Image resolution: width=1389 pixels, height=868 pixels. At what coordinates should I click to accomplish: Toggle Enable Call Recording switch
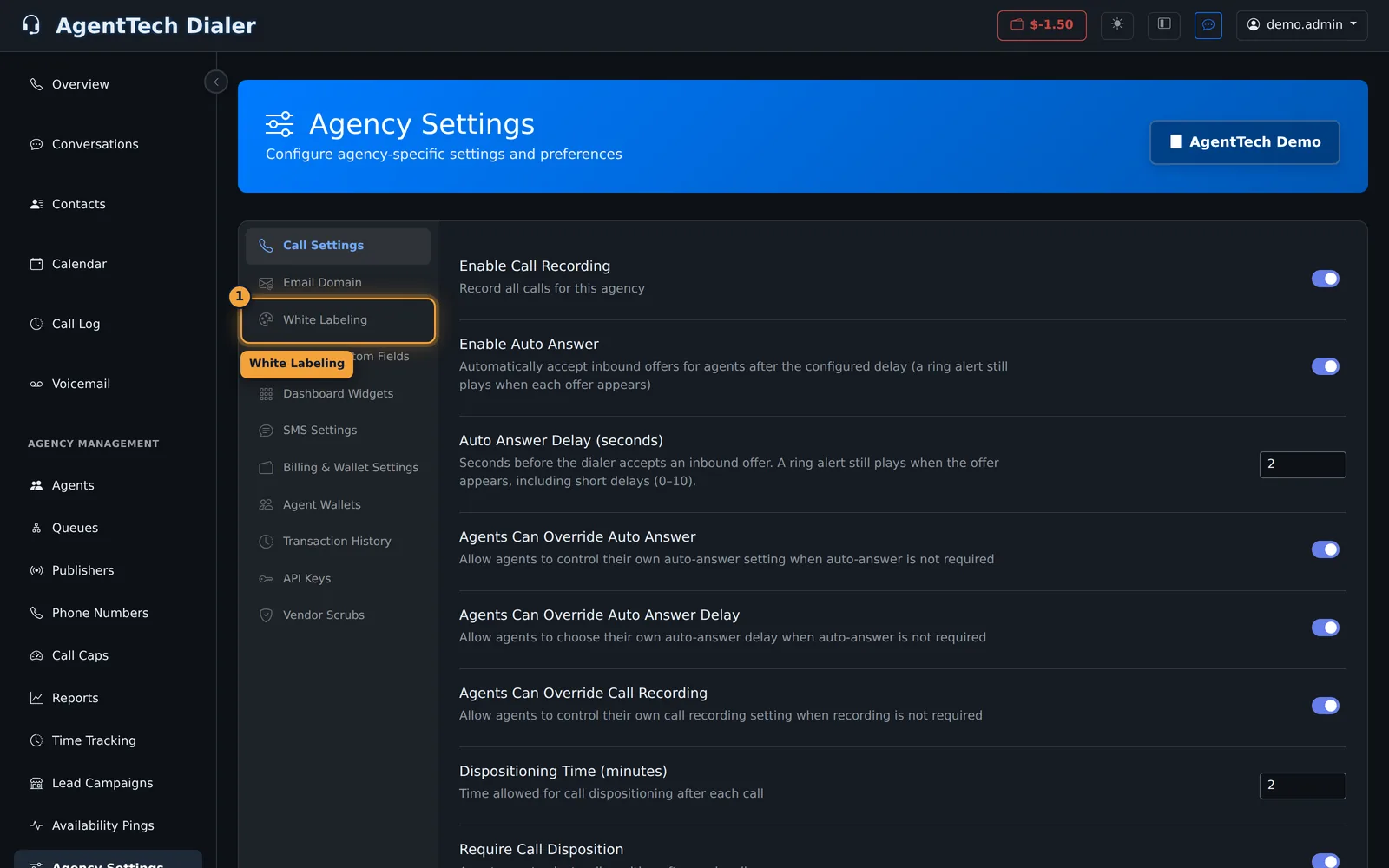point(1325,279)
